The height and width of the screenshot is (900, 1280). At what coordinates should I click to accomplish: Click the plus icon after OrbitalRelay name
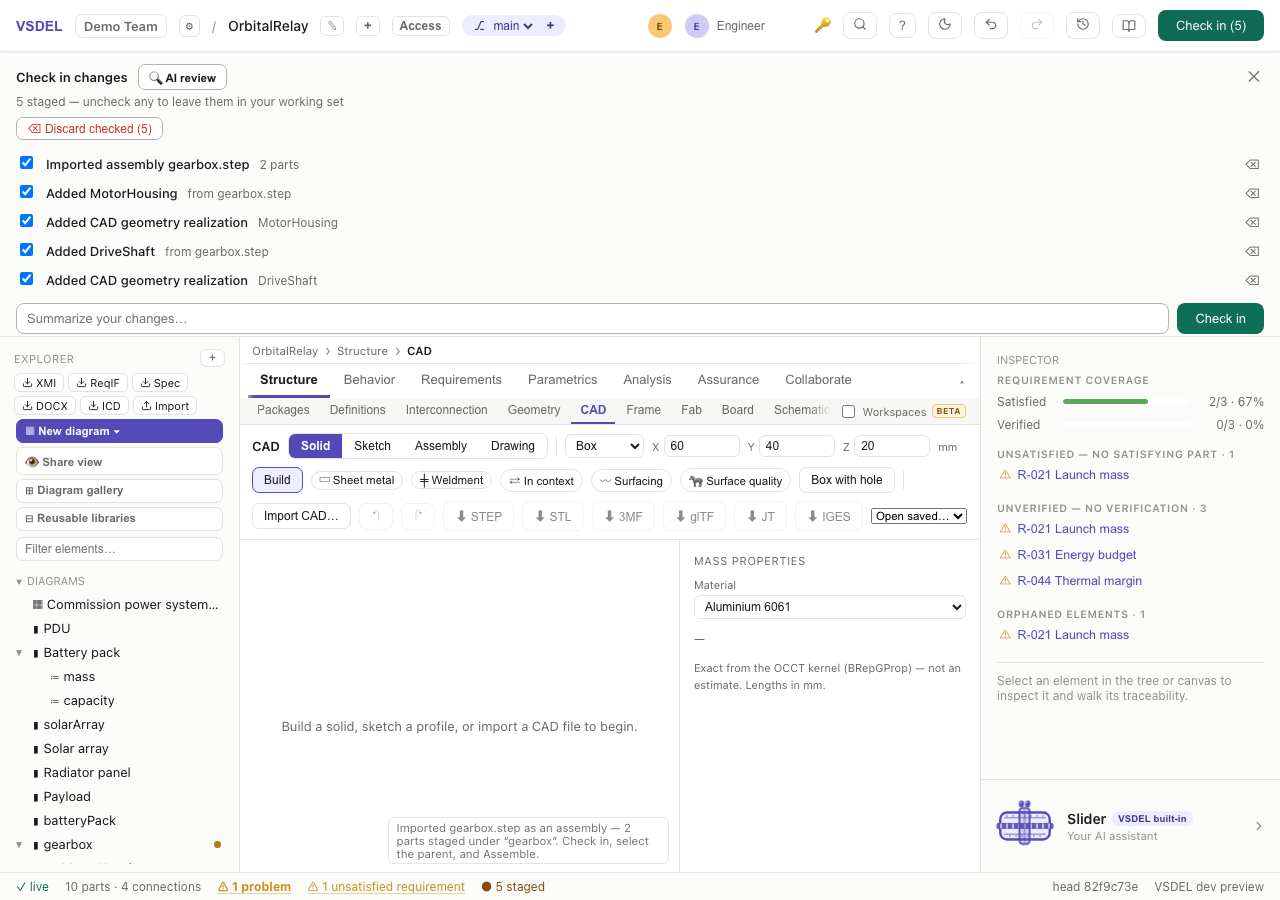[x=368, y=26]
